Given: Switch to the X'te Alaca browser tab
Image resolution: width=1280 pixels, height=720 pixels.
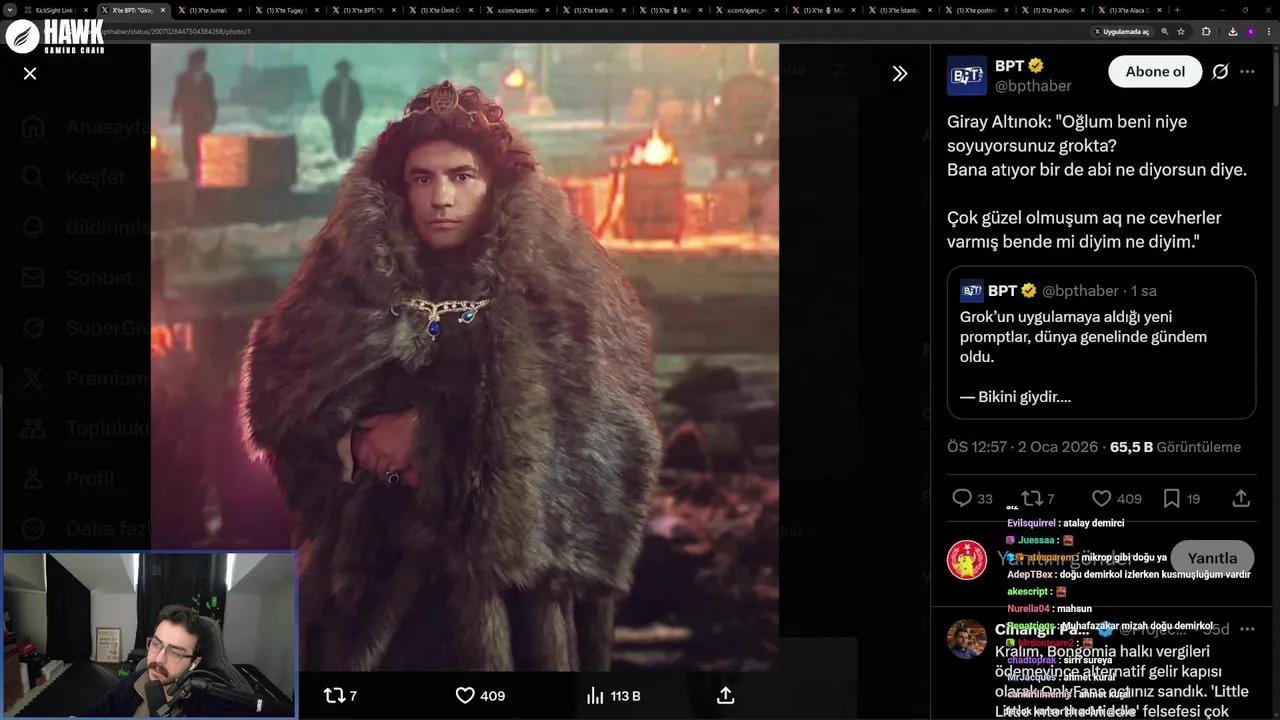Looking at the screenshot, I should 1132,10.
